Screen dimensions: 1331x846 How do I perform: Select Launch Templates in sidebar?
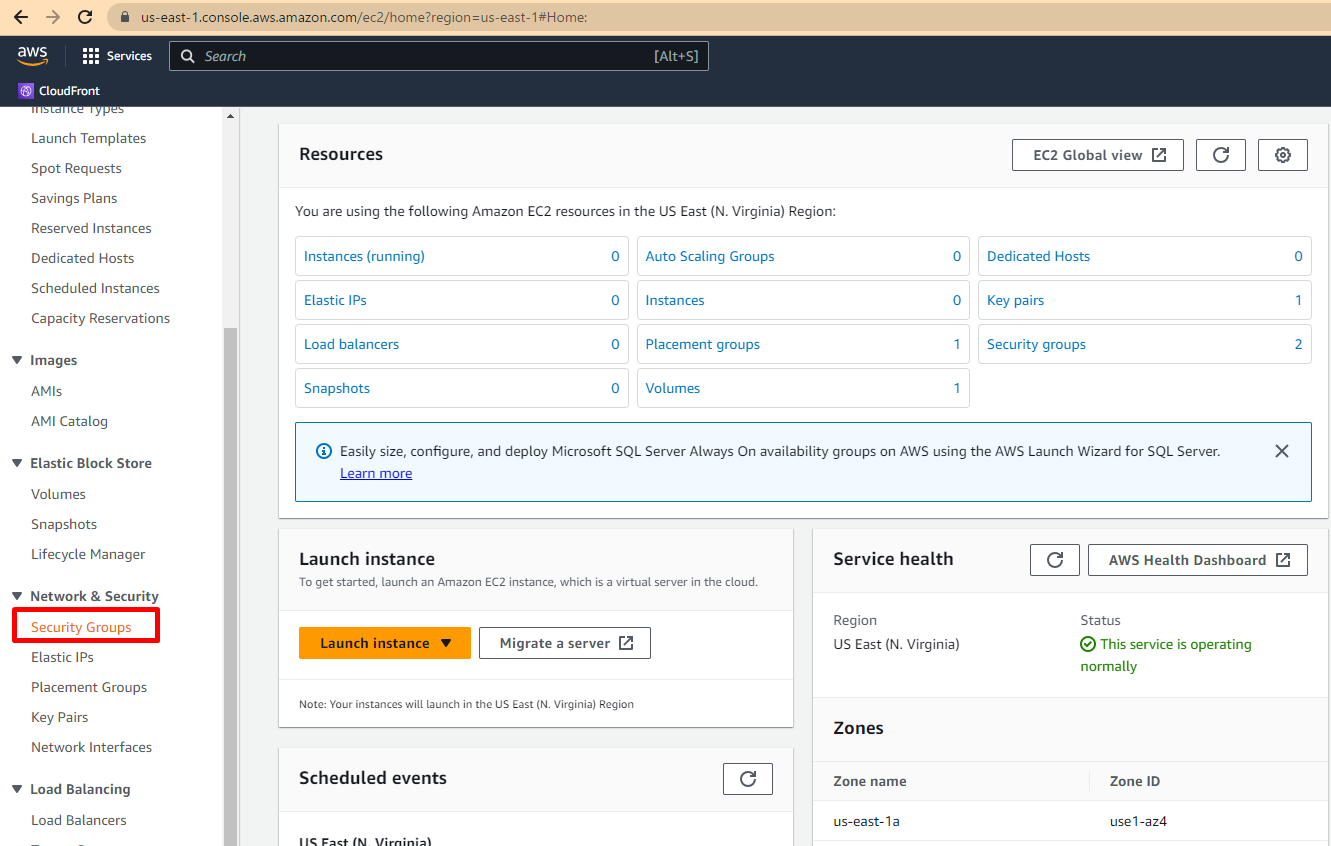(88, 138)
